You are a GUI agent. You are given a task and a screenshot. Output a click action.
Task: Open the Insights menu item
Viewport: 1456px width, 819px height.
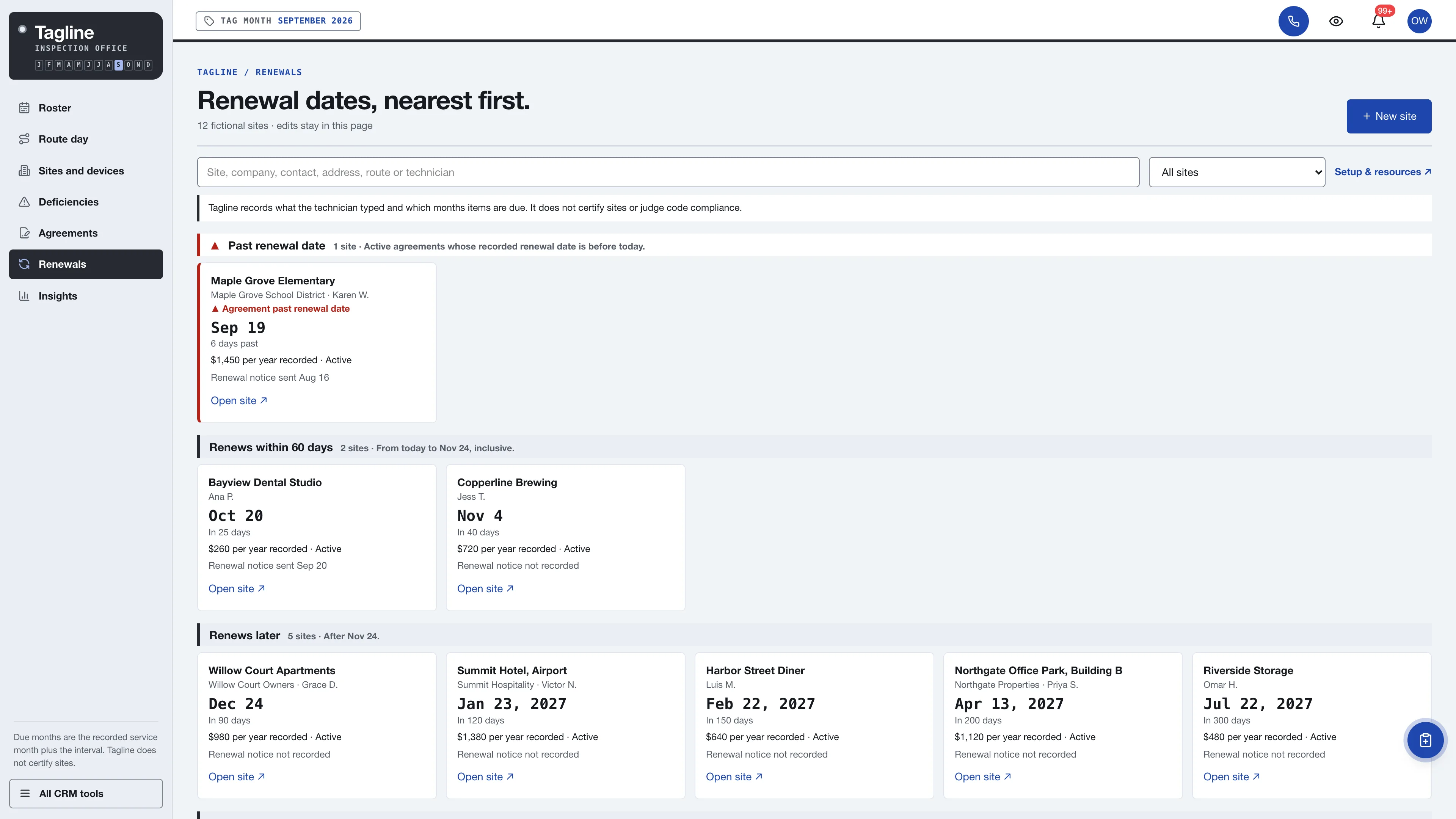point(86,296)
